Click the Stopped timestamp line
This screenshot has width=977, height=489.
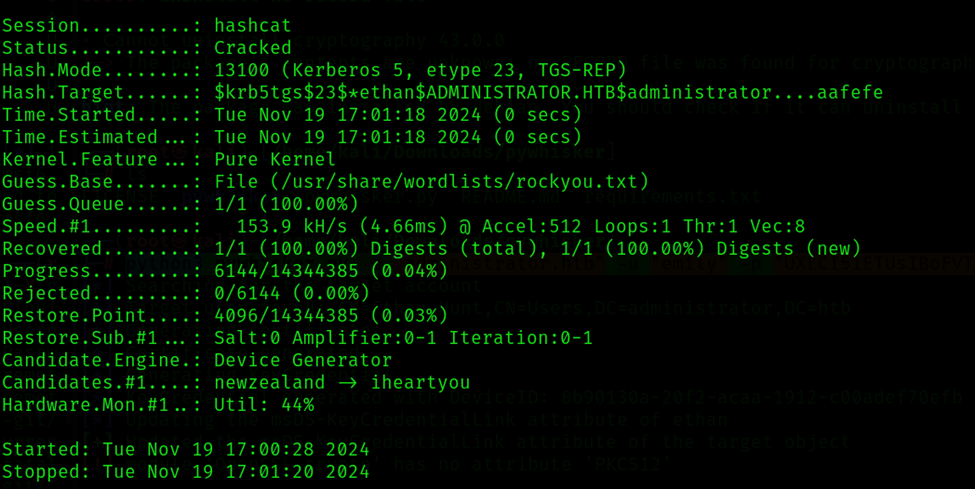(x=186, y=472)
